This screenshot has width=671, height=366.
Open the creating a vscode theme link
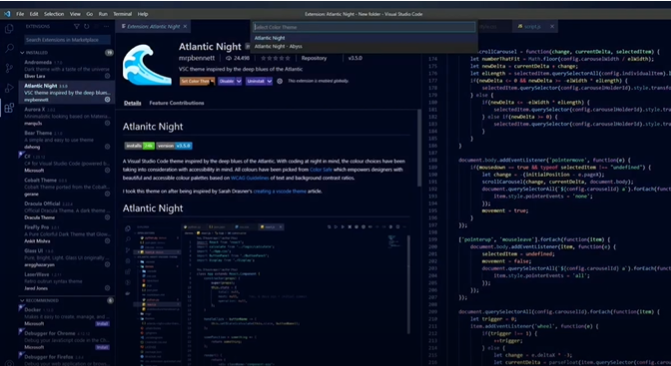point(280,191)
